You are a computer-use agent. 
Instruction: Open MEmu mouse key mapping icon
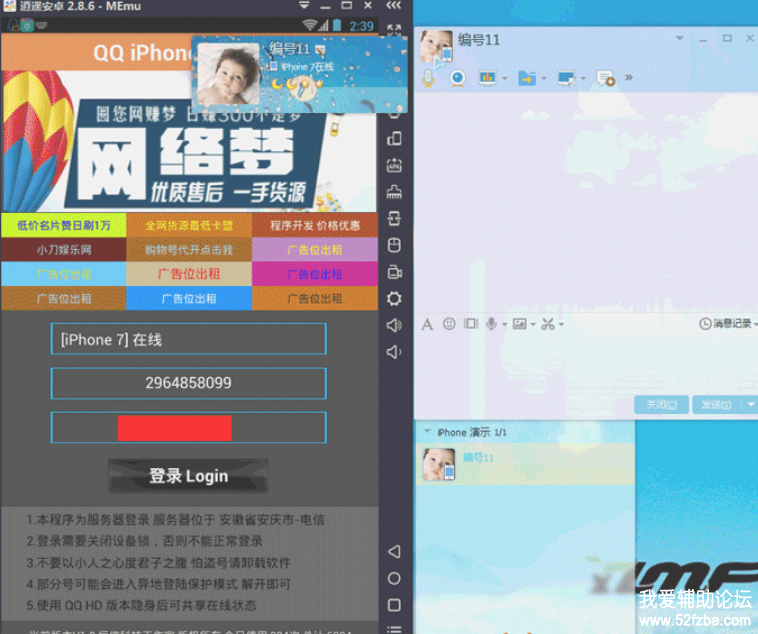tap(394, 245)
